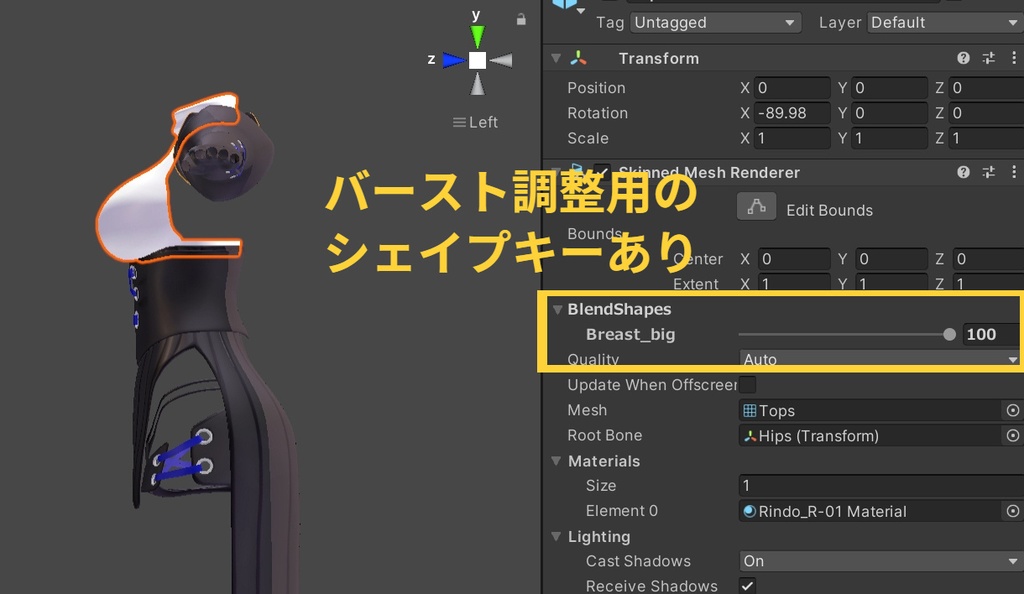Click the Transform component axis icon

coord(578,58)
